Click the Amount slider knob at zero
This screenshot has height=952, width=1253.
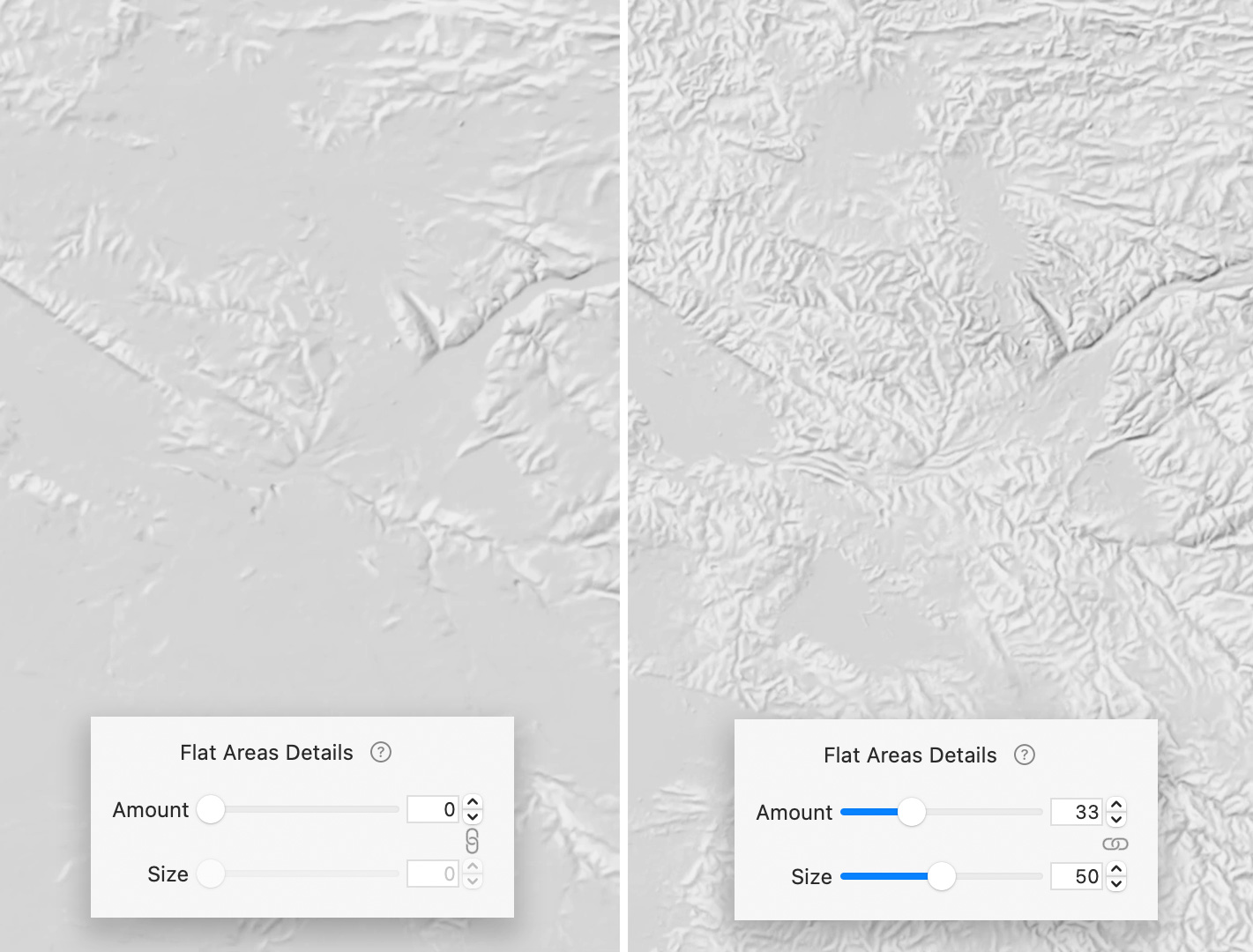click(211, 809)
